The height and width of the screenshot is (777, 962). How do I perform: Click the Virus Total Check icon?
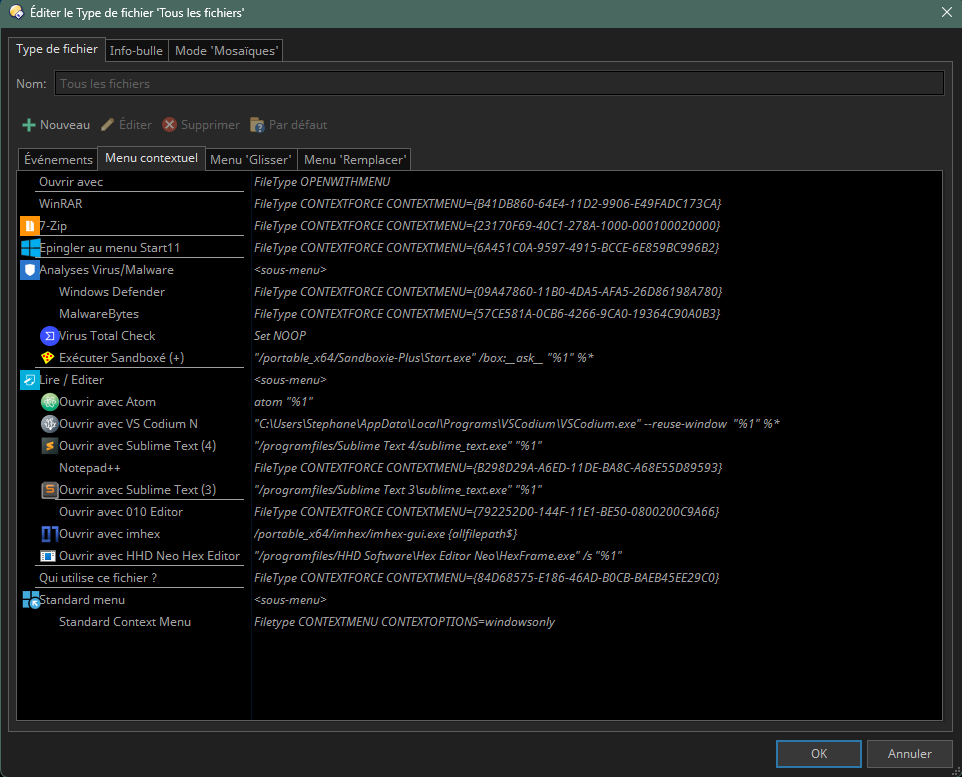tap(49, 336)
